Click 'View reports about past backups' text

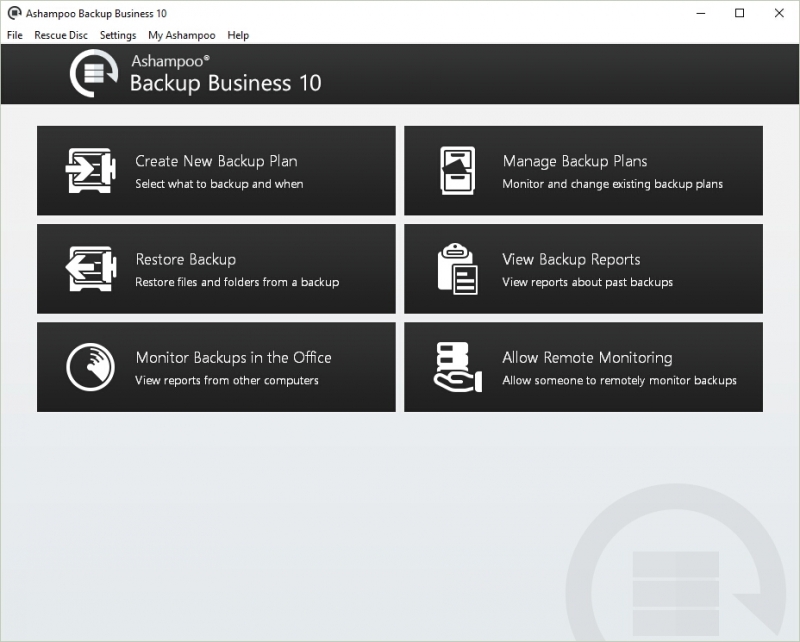point(587,282)
